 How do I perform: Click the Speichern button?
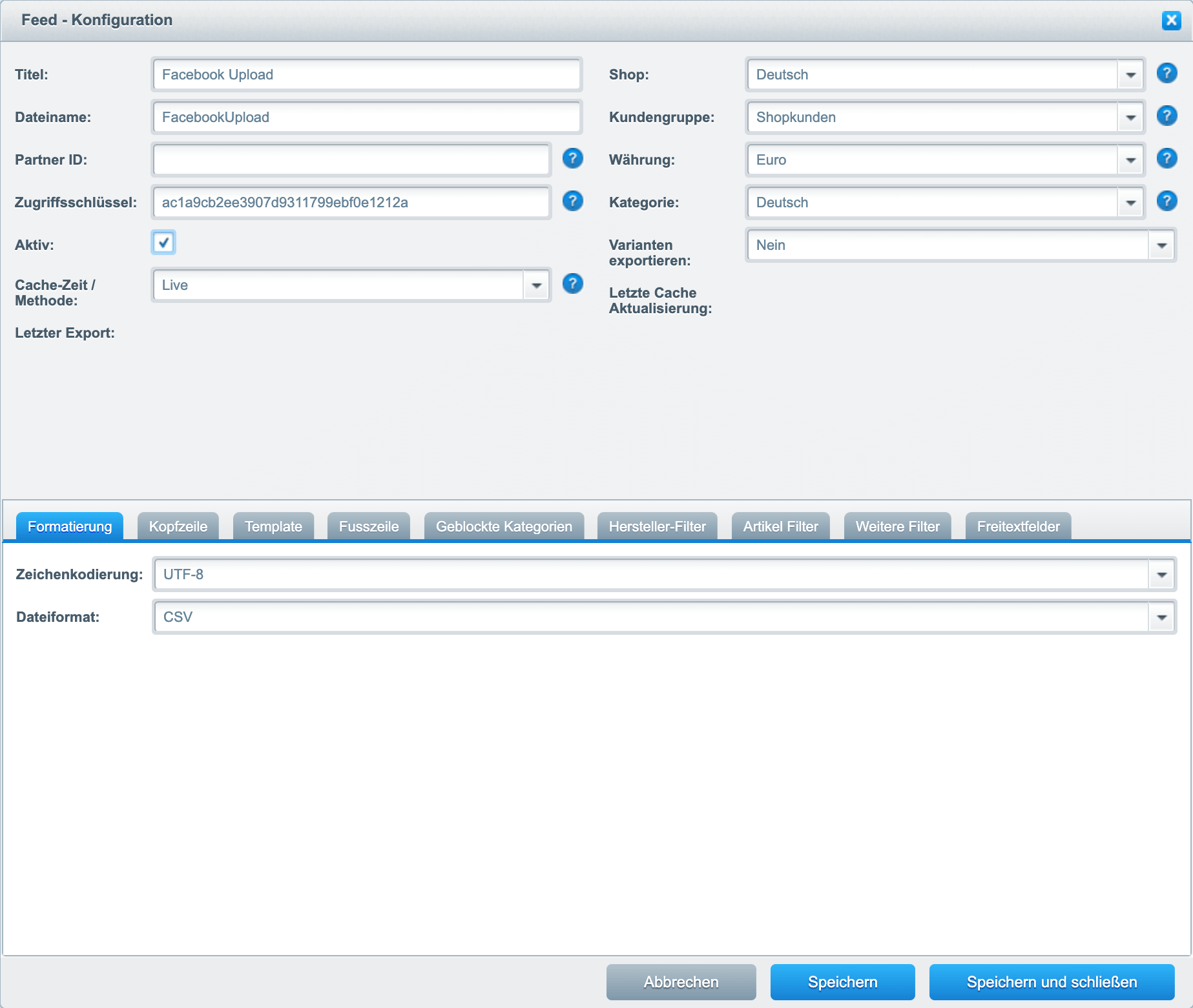tap(842, 982)
